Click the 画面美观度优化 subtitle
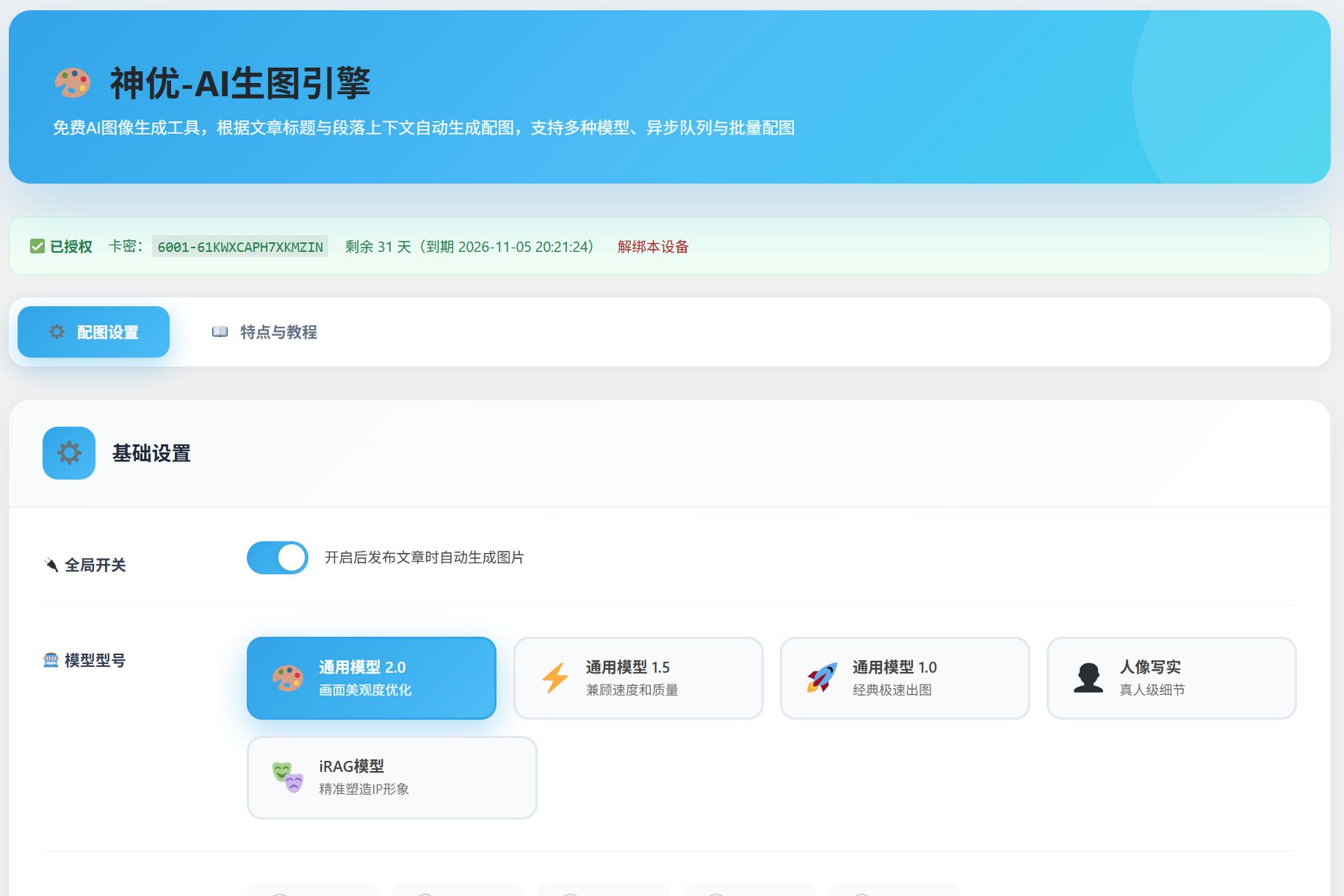Image resolution: width=1344 pixels, height=896 pixels. 365,690
